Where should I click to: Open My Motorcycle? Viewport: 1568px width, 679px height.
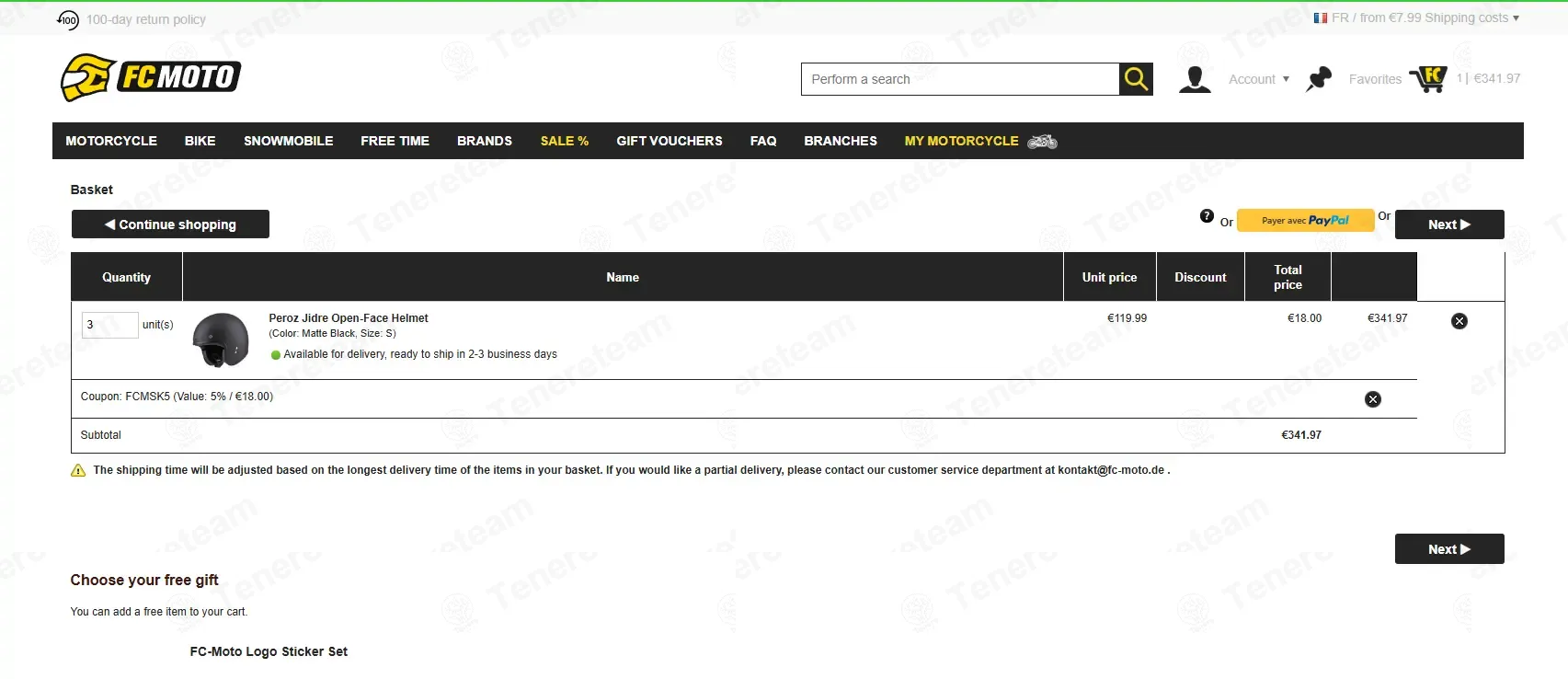[x=962, y=141]
